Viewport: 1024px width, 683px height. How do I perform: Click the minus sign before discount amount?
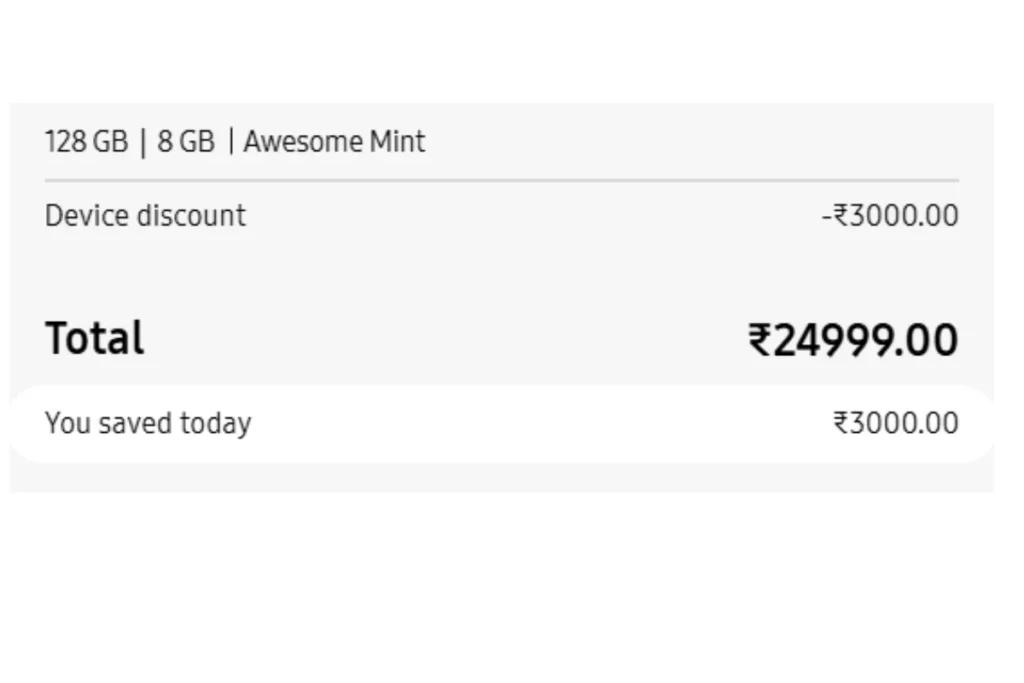click(x=826, y=217)
